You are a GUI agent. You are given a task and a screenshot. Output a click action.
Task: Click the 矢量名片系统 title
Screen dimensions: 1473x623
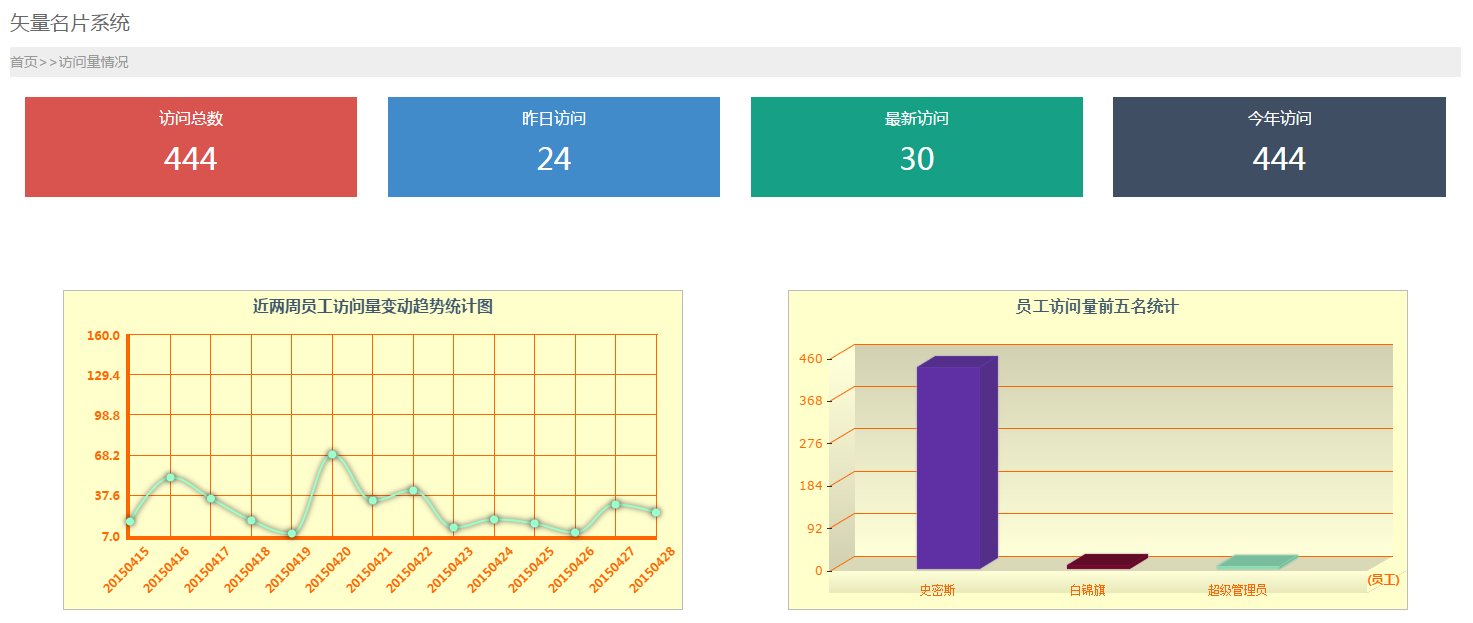coord(70,23)
